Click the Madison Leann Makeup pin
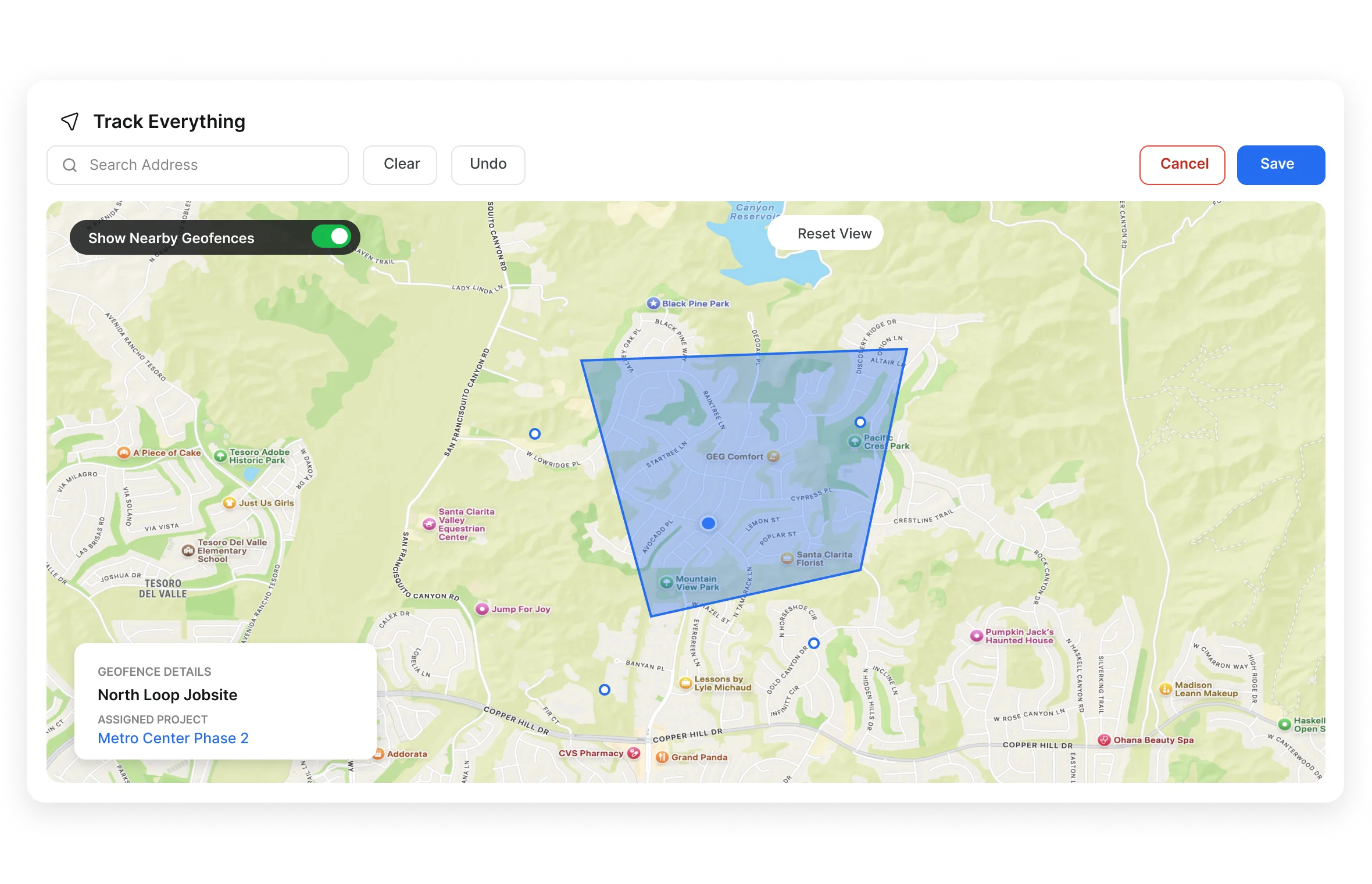The image size is (1372, 884). pyautogui.click(x=1166, y=689)
